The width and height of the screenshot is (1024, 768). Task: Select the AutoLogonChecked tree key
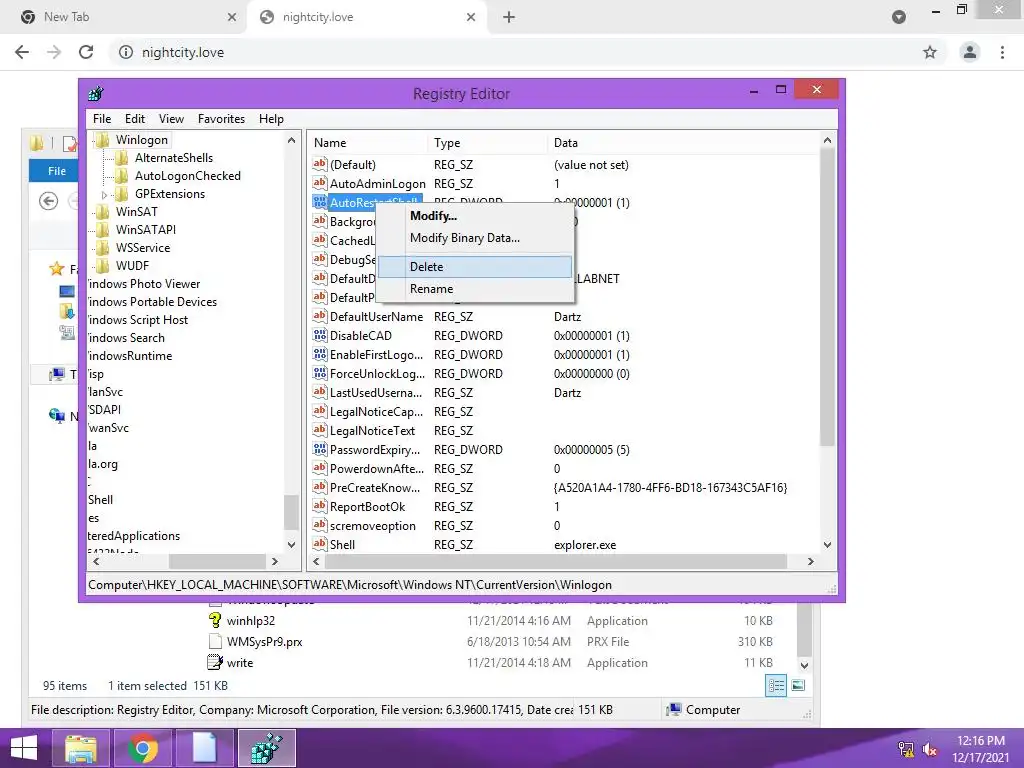187,176
